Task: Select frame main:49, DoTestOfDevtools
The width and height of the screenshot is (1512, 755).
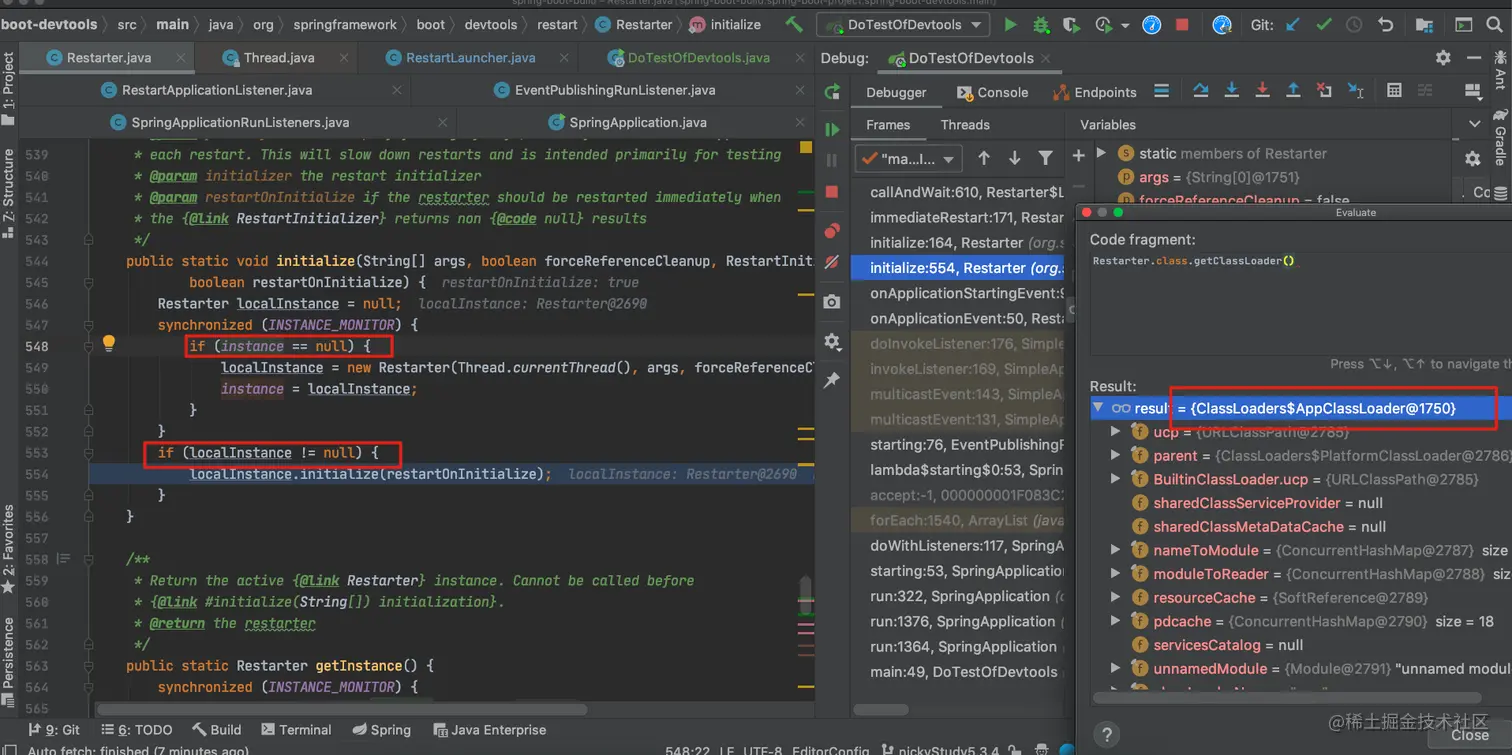Action: tap(958, 672)
